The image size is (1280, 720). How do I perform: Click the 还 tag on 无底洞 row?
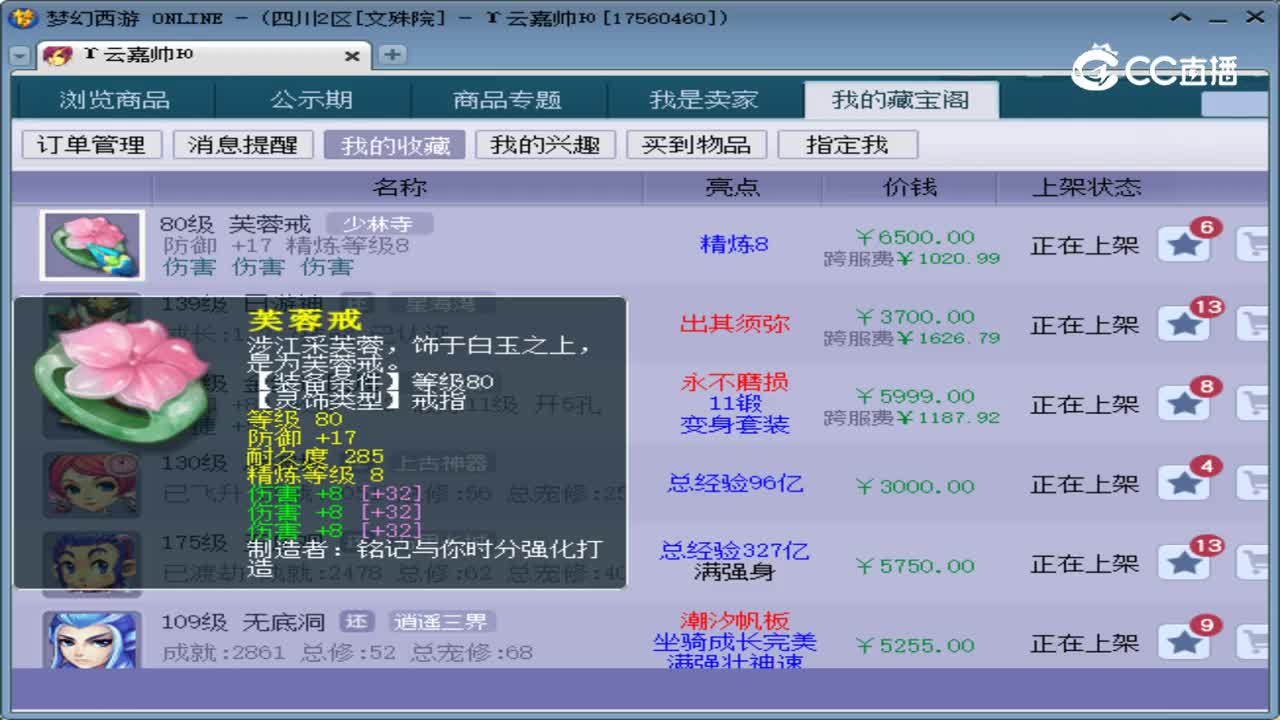(357, 622)
